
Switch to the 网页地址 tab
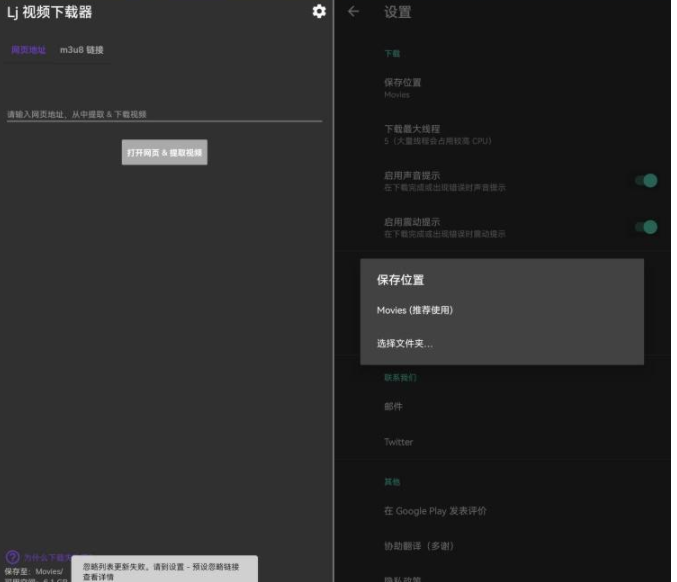[x=28, y=50]
